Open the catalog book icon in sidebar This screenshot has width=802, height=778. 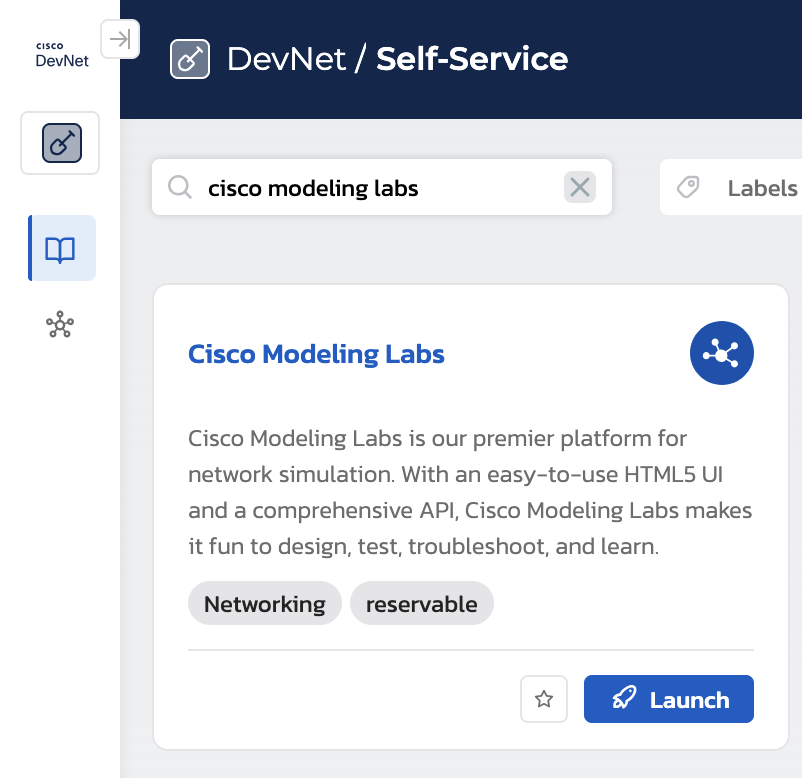click(61, 249)
